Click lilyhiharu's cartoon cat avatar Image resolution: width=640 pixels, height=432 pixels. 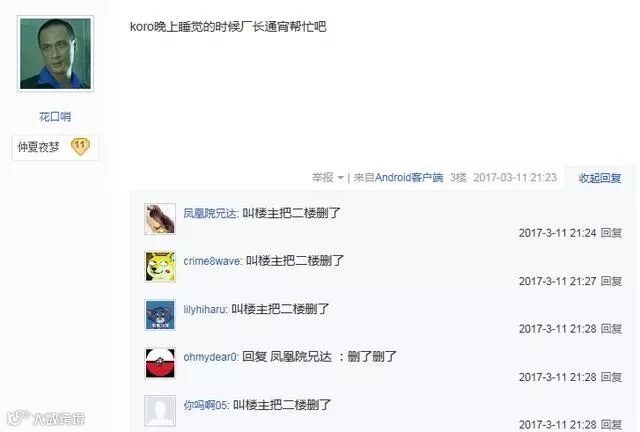[160, 315]
